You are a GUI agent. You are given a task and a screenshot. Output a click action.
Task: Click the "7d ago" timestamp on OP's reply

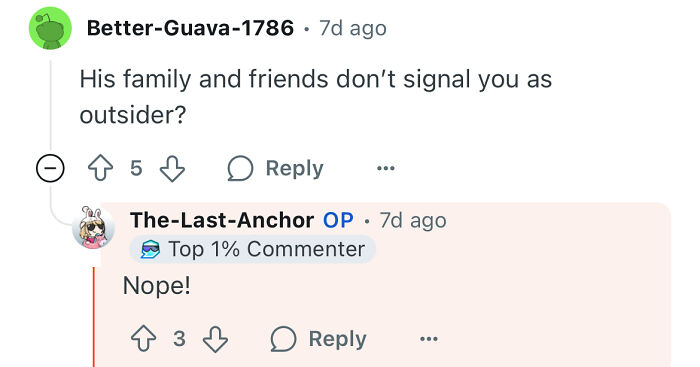(413, 221)
